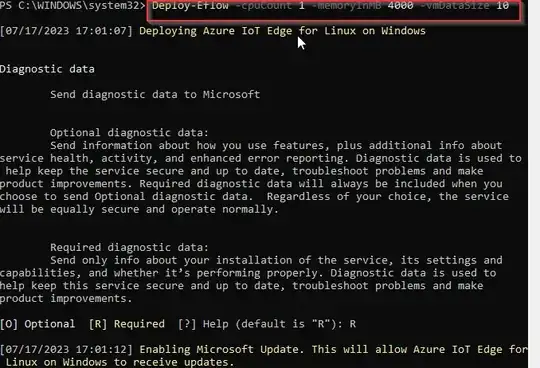Click Deploying Azure IoT Edge message
This screenshot has width=540, height=368.
282,31
